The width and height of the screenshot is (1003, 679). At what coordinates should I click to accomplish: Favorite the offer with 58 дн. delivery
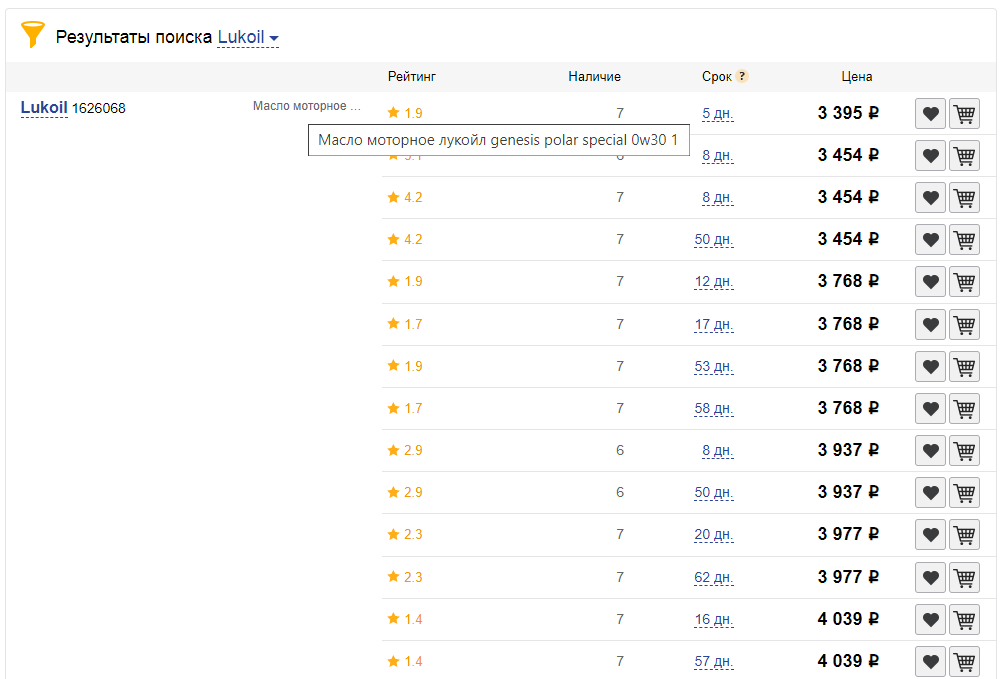tap(930, 409)
